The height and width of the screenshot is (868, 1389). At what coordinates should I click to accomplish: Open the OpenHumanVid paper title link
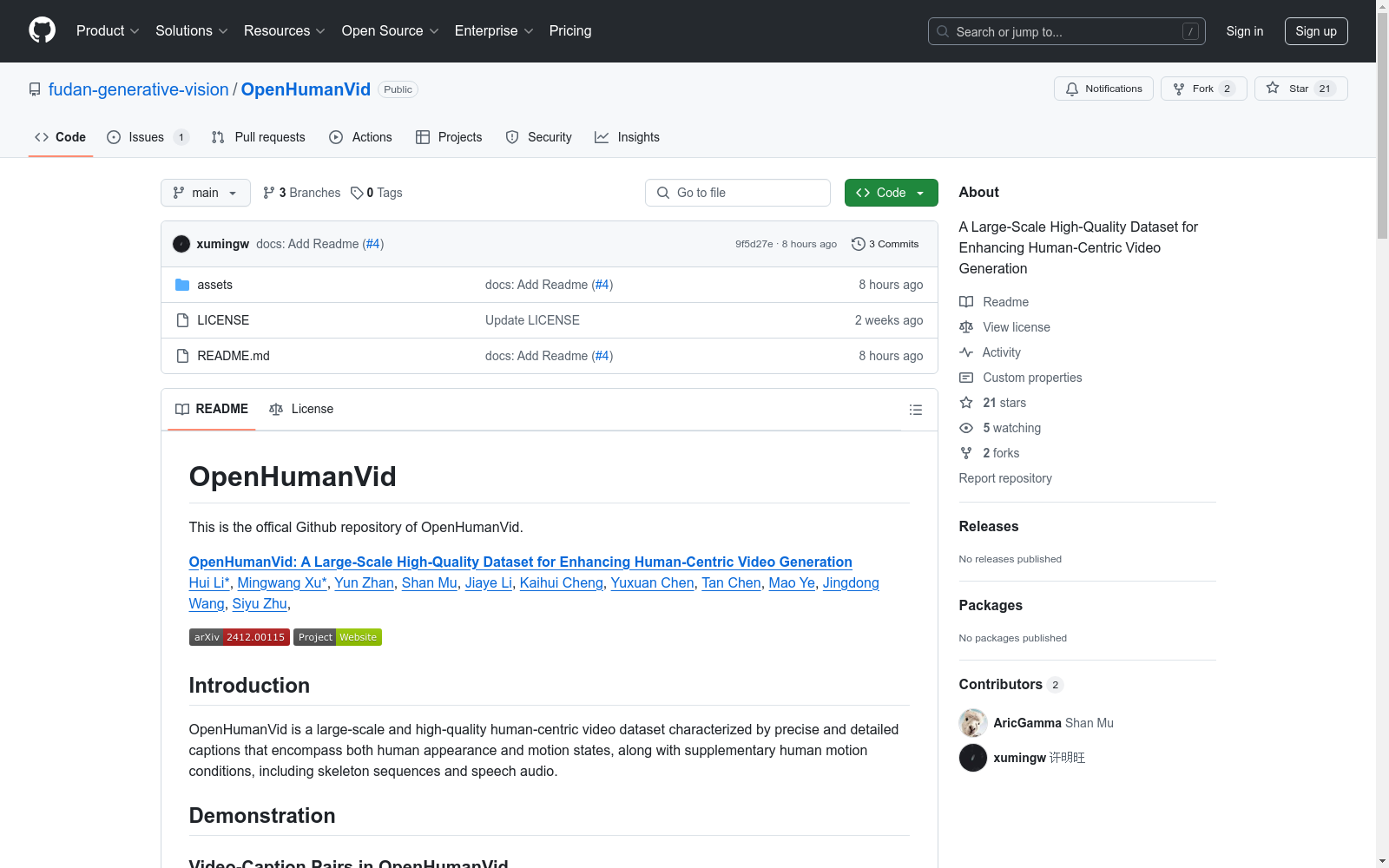(x=521, y=562)
